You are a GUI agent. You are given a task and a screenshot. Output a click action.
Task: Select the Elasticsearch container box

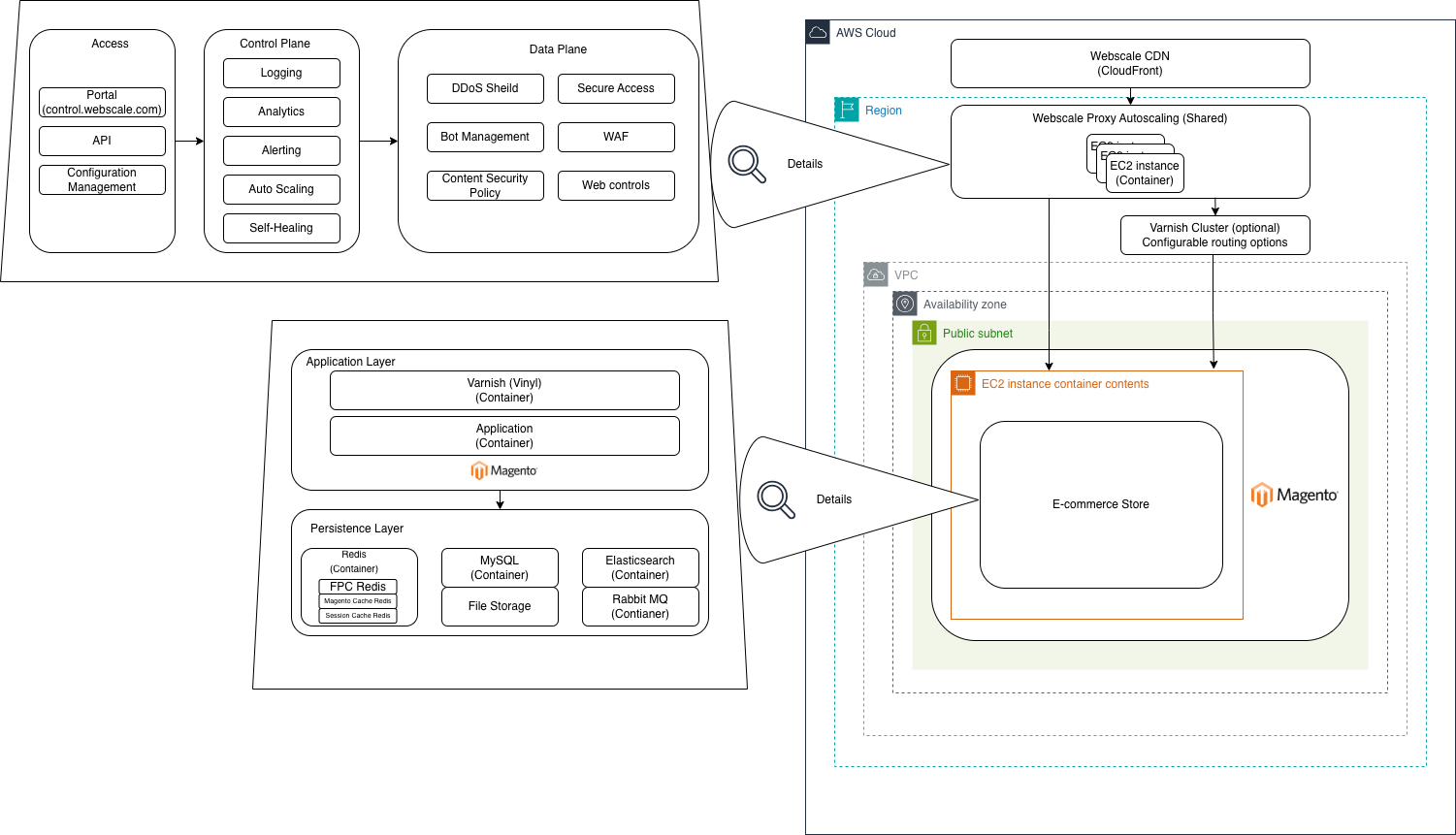pos(640,567)
